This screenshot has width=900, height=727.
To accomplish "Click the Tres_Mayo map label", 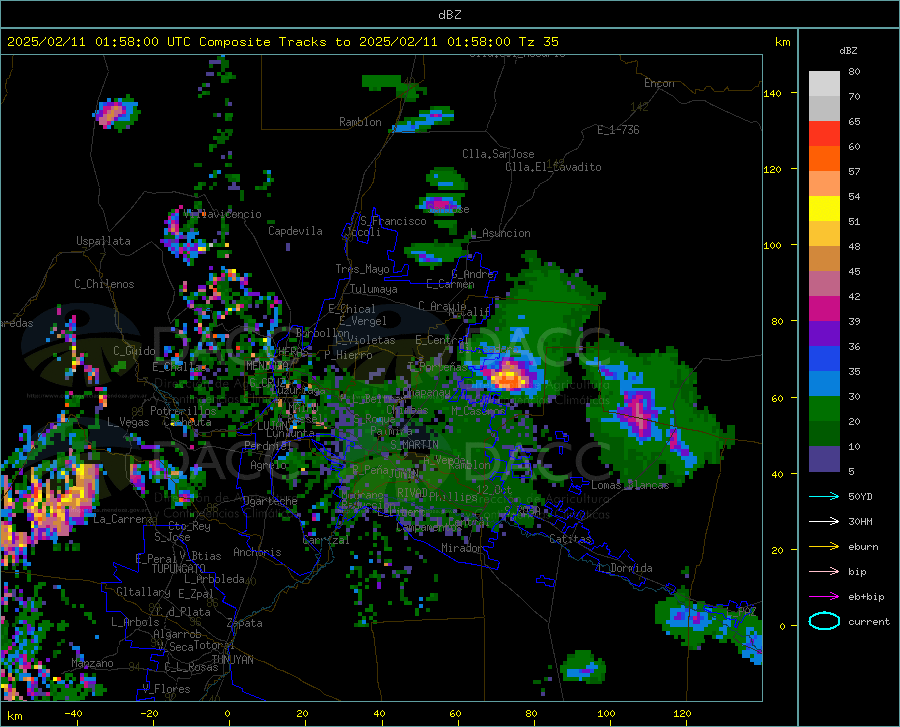I will click(362, 269).
